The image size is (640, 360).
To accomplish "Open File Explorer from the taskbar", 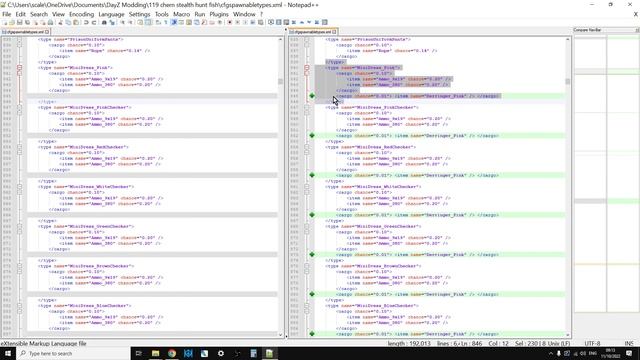I will point(156,353).
